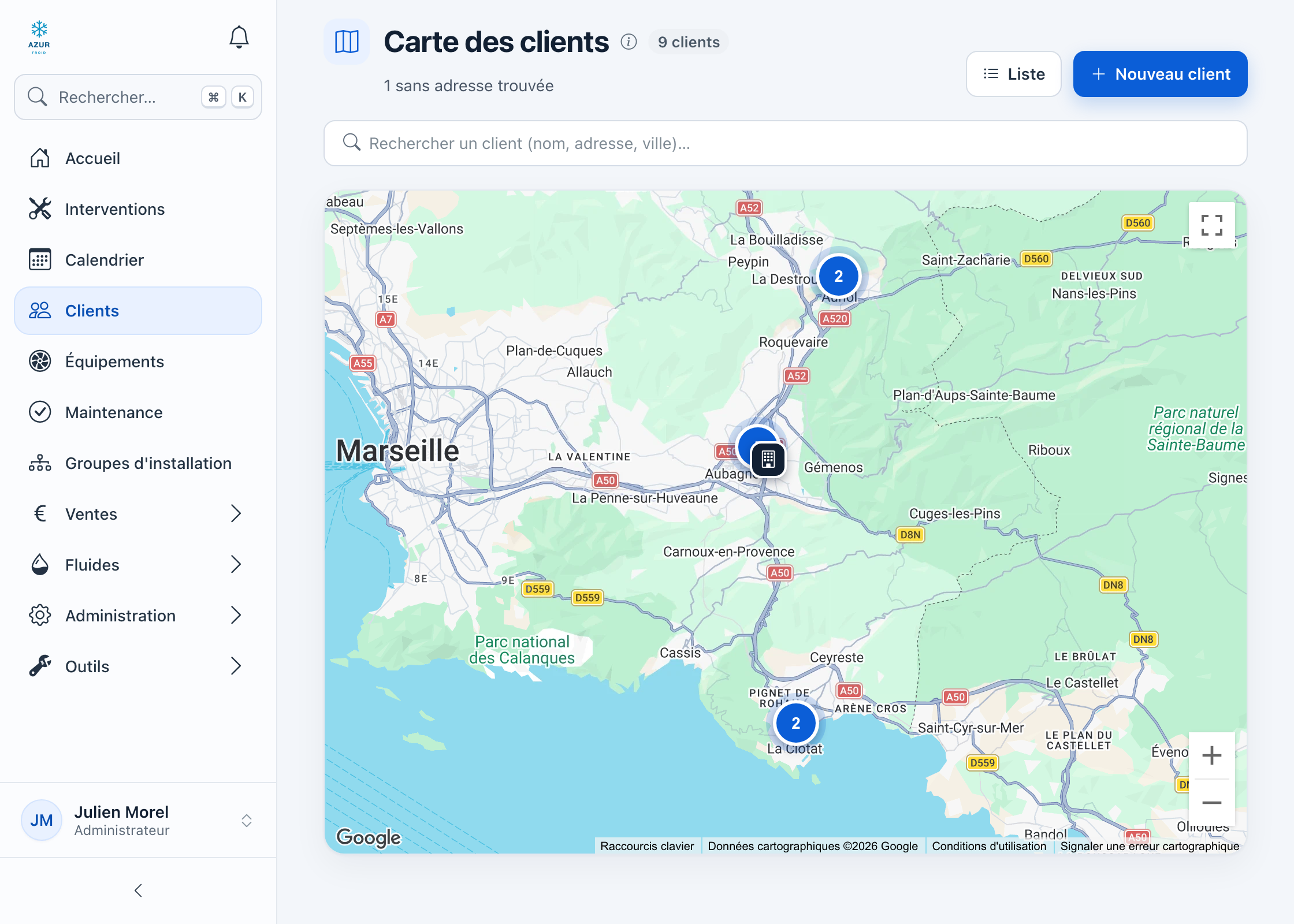
Task: Open Groupes d'installation
Action: (x=138, y=463)
